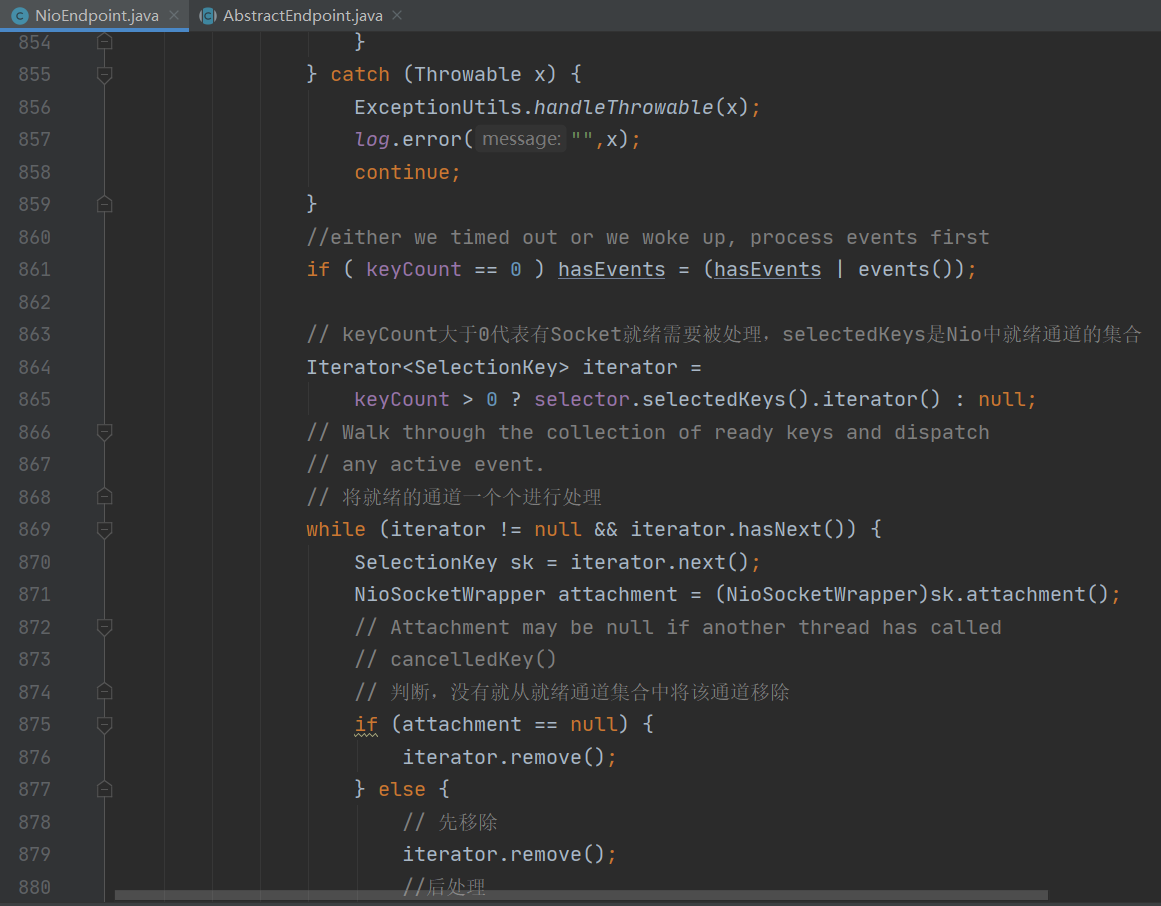The height and width of the screenshot is (906, 1161).
Task: Toggle fold marker at line 859
Action: pyautogui.click(x=104, y=204)
